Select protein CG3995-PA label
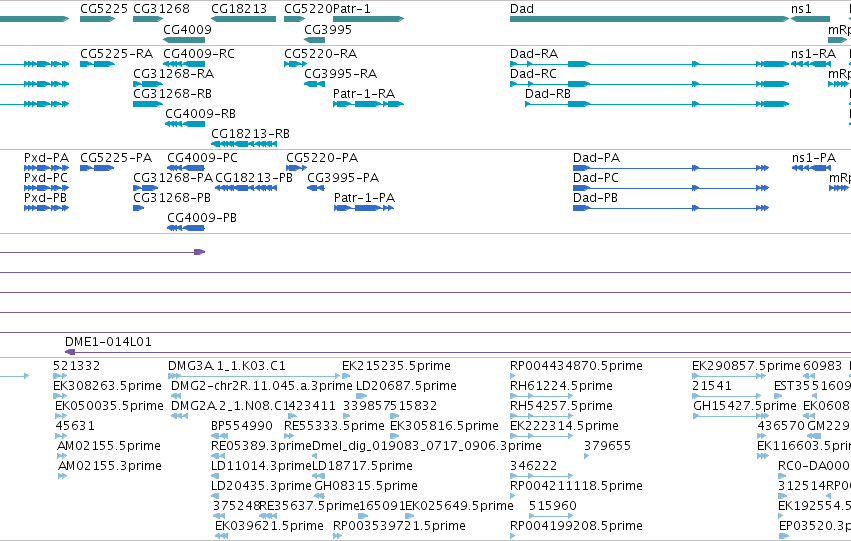 [343, 178]
